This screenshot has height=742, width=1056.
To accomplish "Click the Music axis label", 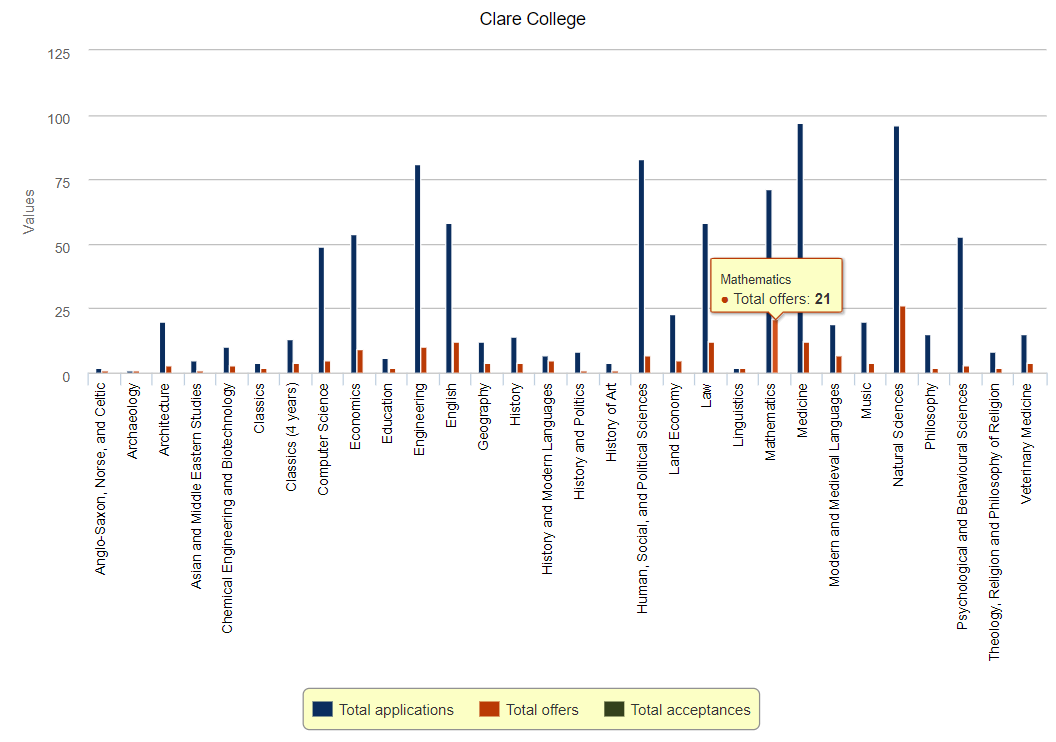I will click(866, 401).
